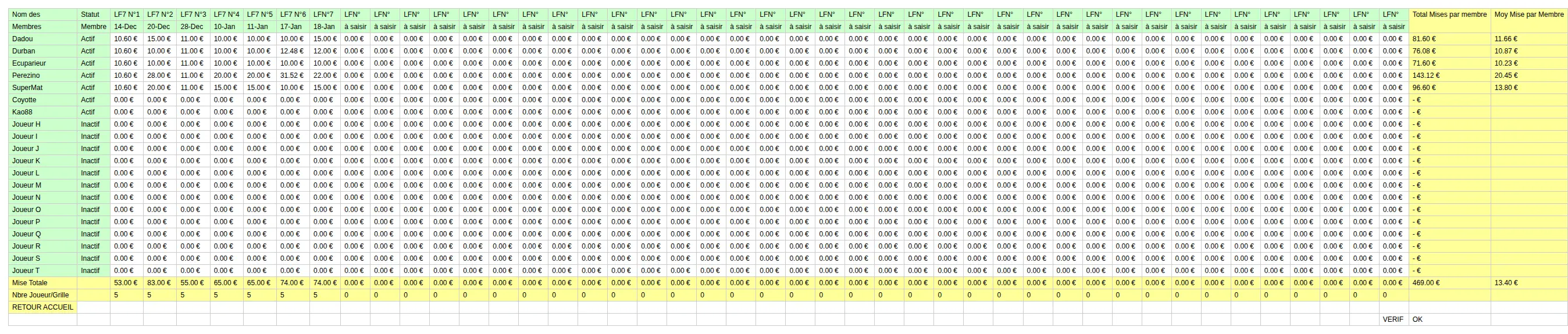Click the RETOUR ACCUEIL link cell
Screen dimensions: 1568x334
tap(42, 307)
